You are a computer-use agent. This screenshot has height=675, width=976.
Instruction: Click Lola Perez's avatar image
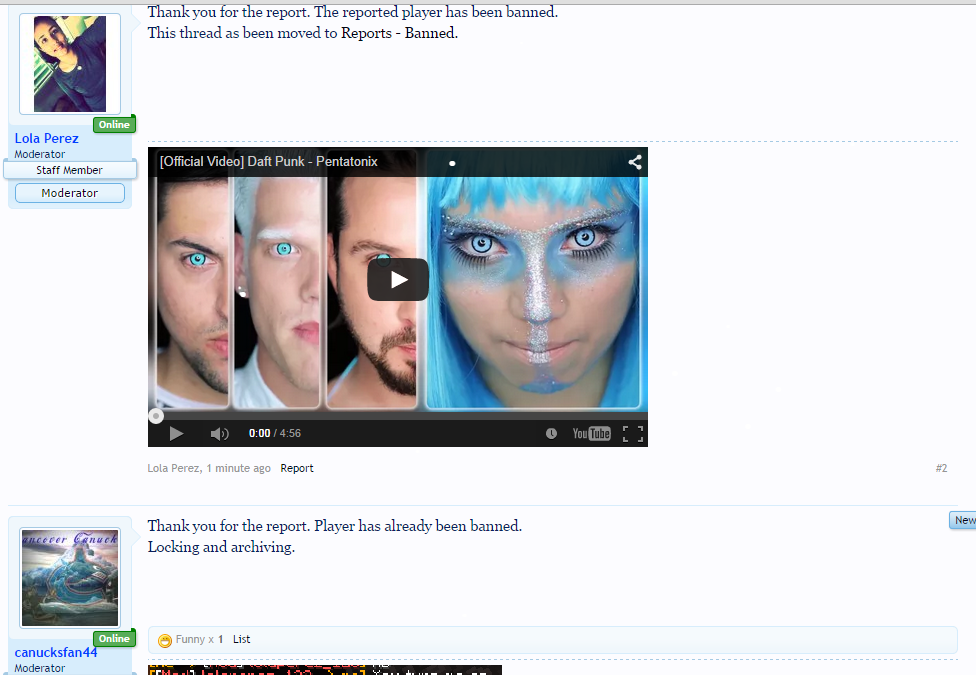click(70, 64)
